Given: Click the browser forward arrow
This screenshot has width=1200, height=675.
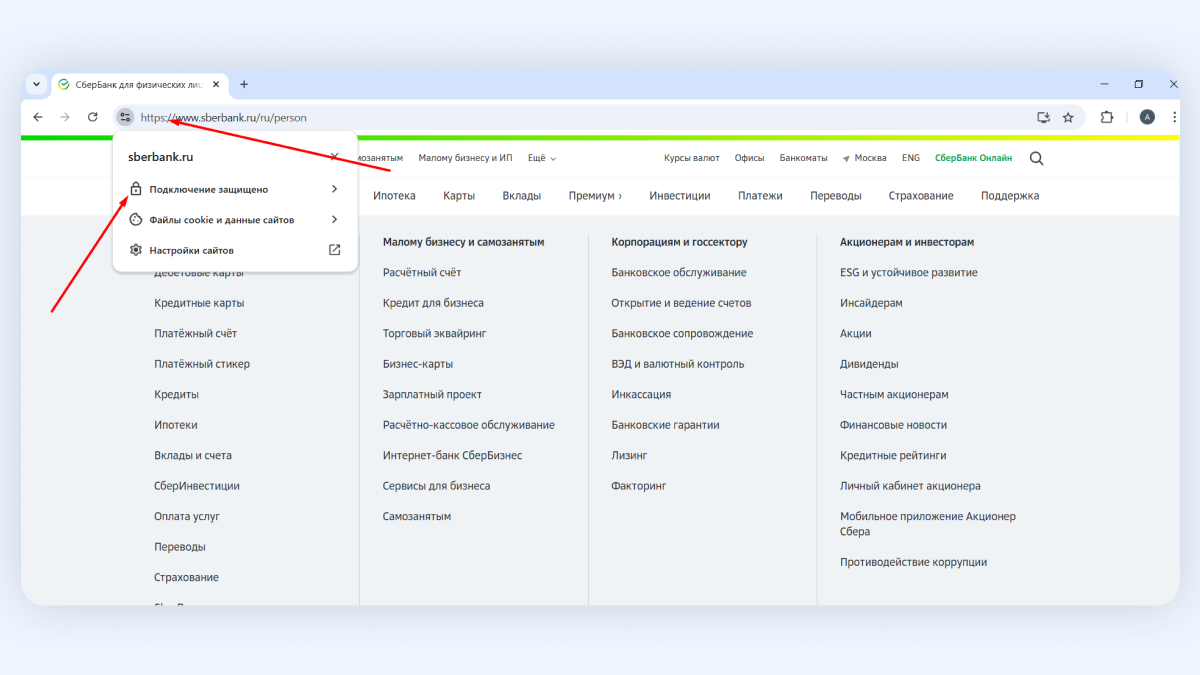Looking at the screenshot, I should click(x=65, y=117).
